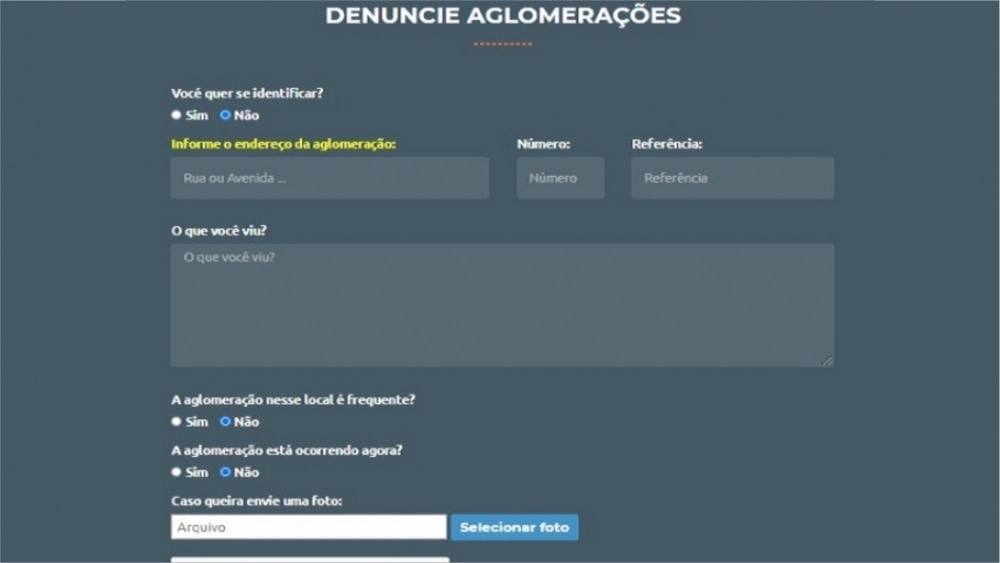Image resolution: width=1000 pixels, height=563 pixels.
Task: Focus the Número input field
Action: 561,178
